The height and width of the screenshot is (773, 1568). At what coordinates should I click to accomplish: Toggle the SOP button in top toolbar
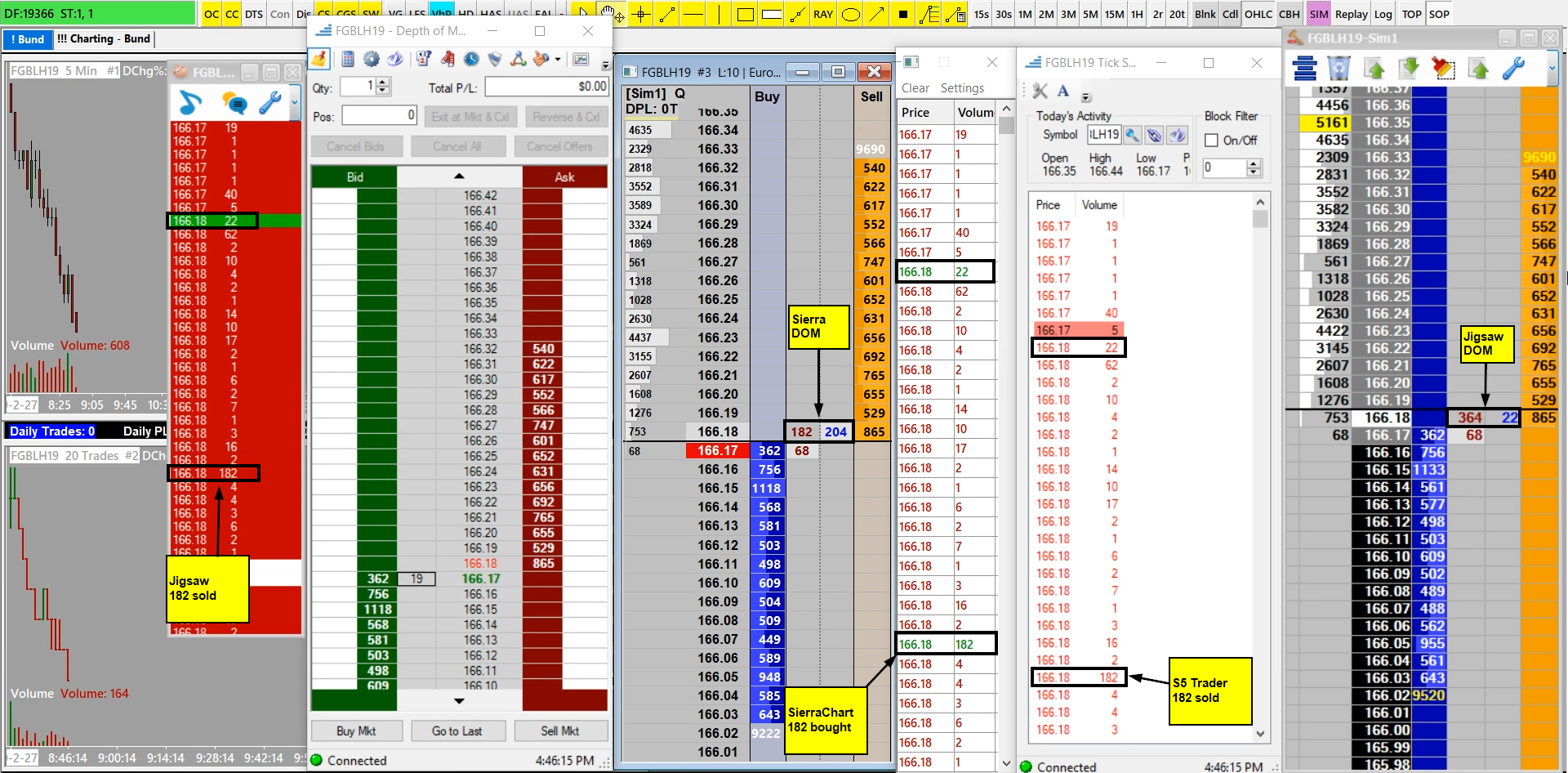tap(1439, 14)
